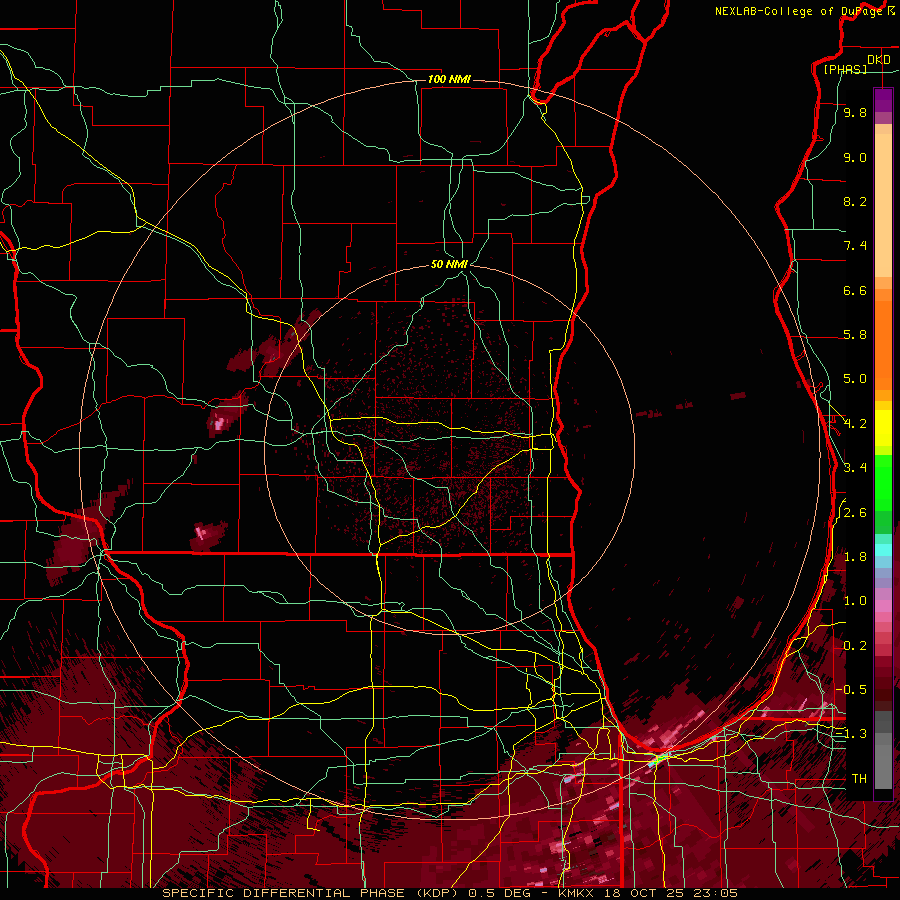The image size is (900, 900).
Task: Pick the yellow segment near the 4.2 value
Action: pyautogui.click(x=883, y=428)
